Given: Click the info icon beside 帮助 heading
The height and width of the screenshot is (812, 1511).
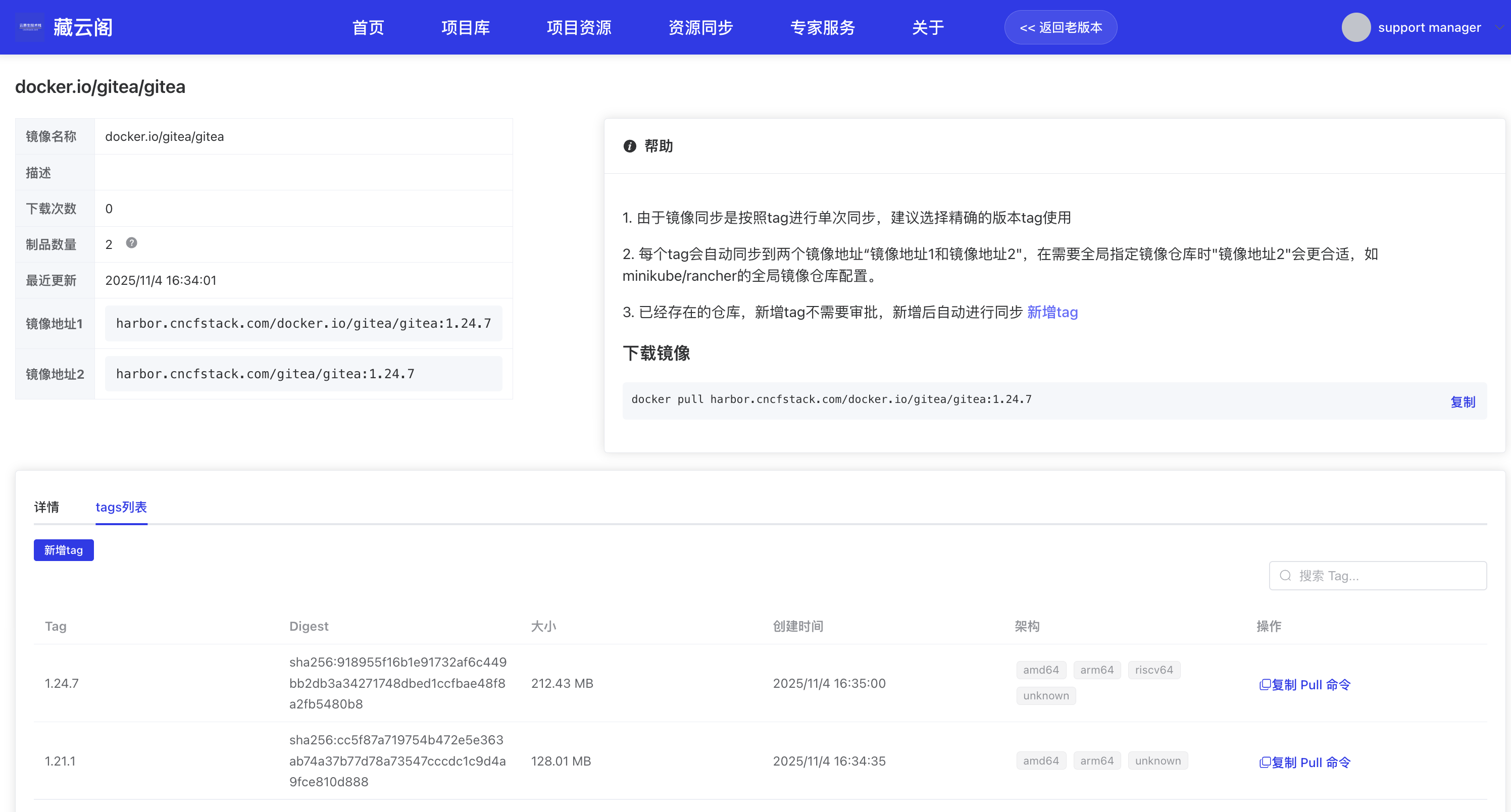Looking at the screenshot, I should [x=630, y=146].
